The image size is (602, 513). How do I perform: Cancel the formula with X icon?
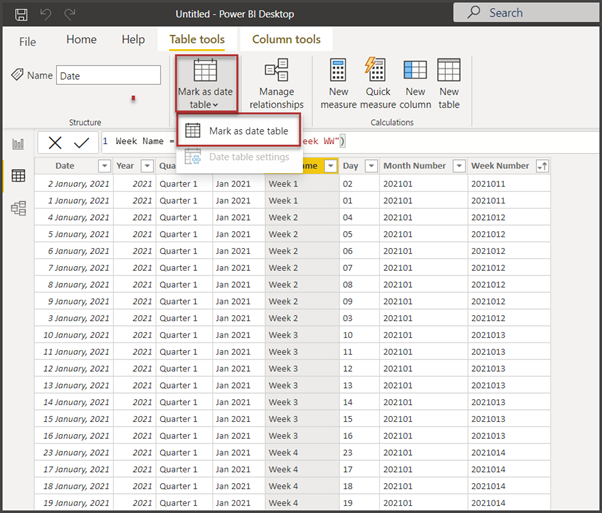[x=55, y=143]
